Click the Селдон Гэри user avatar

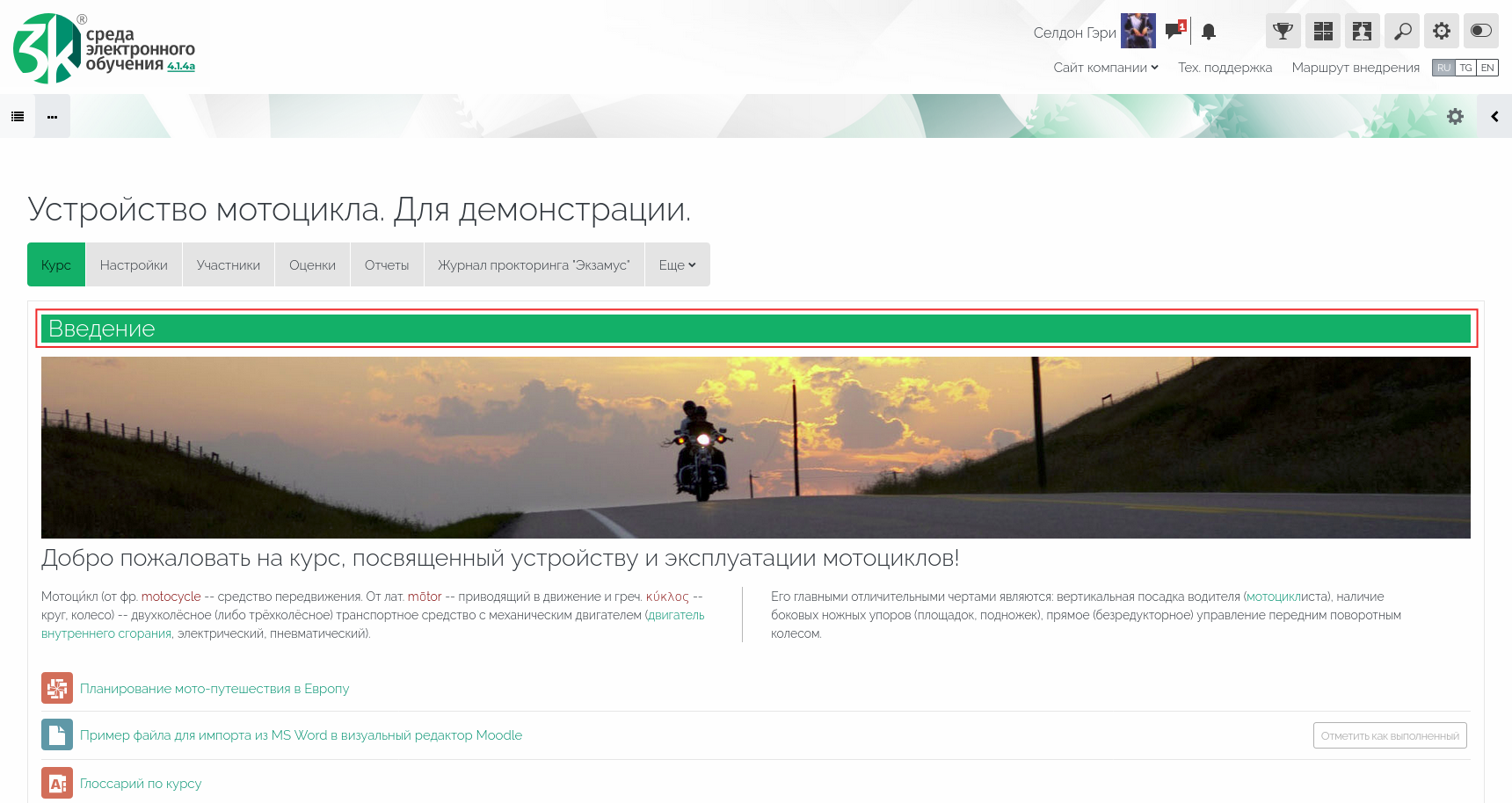1138,32
